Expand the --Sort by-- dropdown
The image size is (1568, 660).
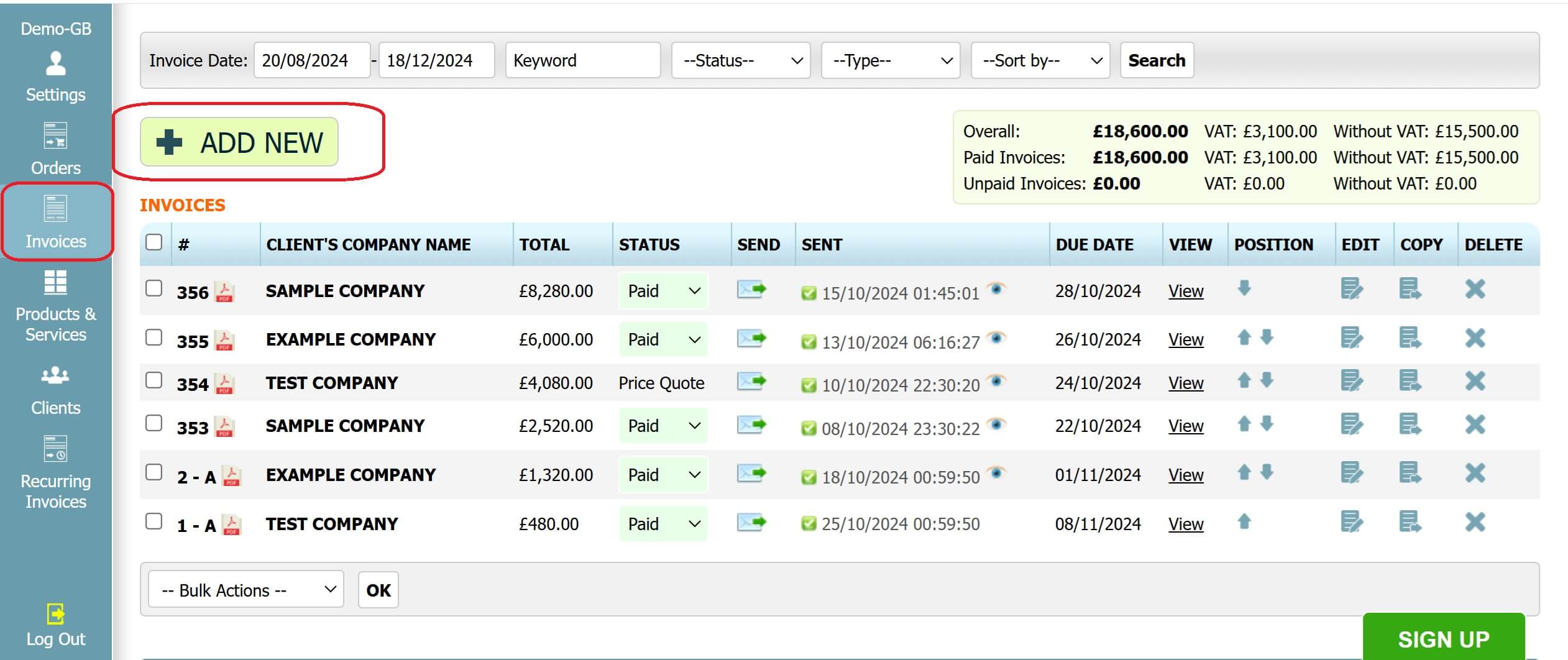[x=1039, y=60]
